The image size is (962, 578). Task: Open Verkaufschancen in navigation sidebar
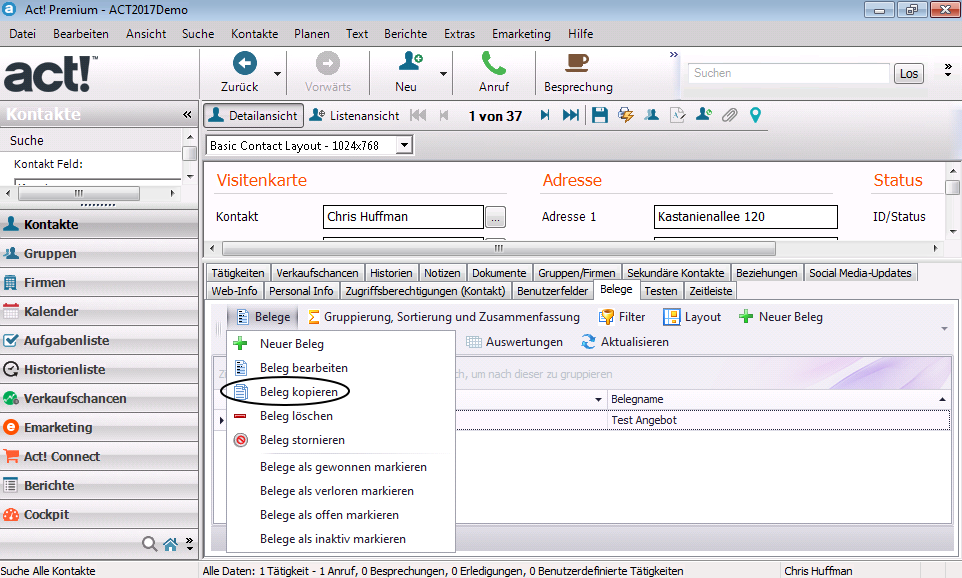pos(99,398)
